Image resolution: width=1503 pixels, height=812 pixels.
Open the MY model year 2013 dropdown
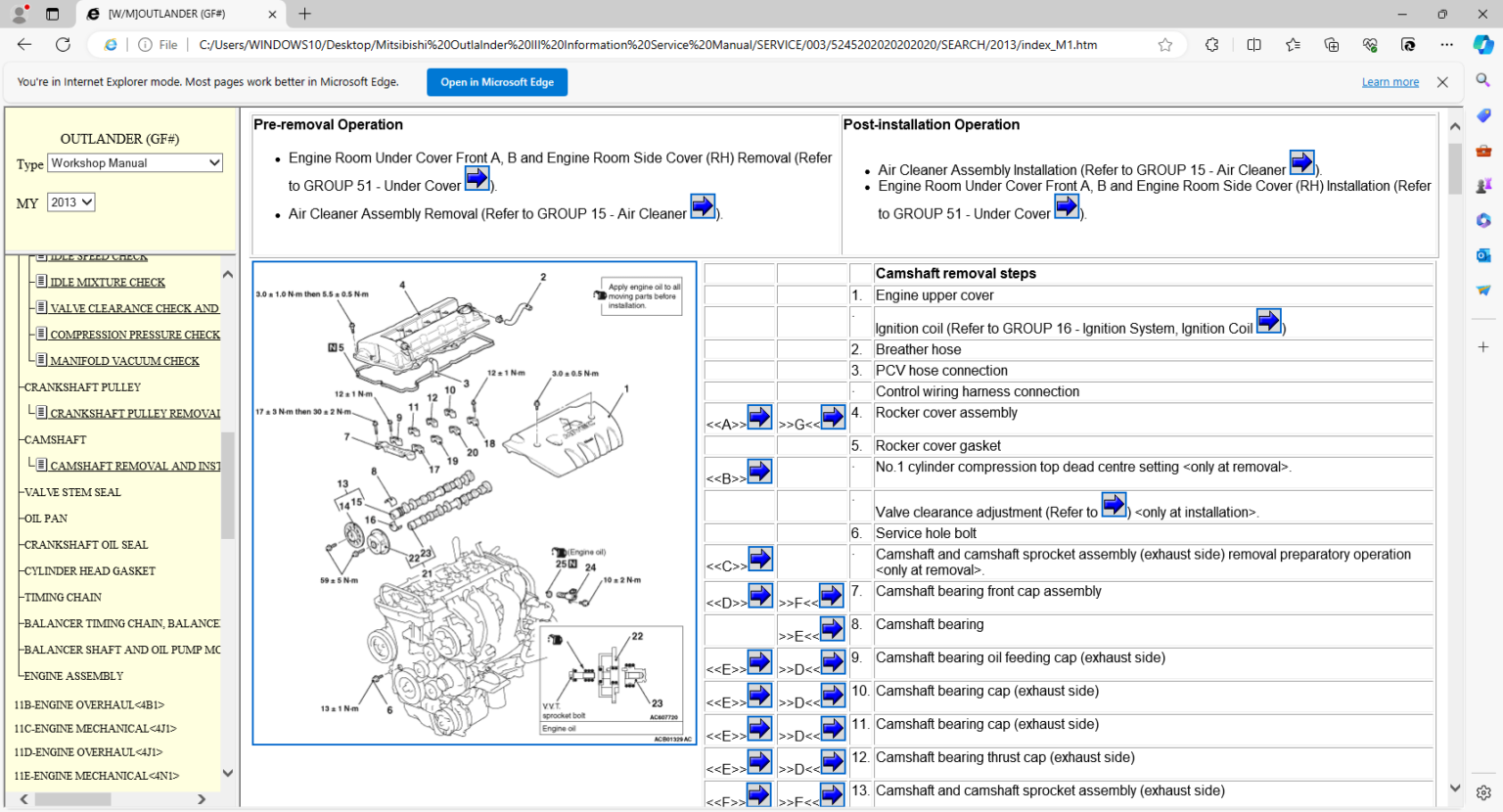[71, 203]
